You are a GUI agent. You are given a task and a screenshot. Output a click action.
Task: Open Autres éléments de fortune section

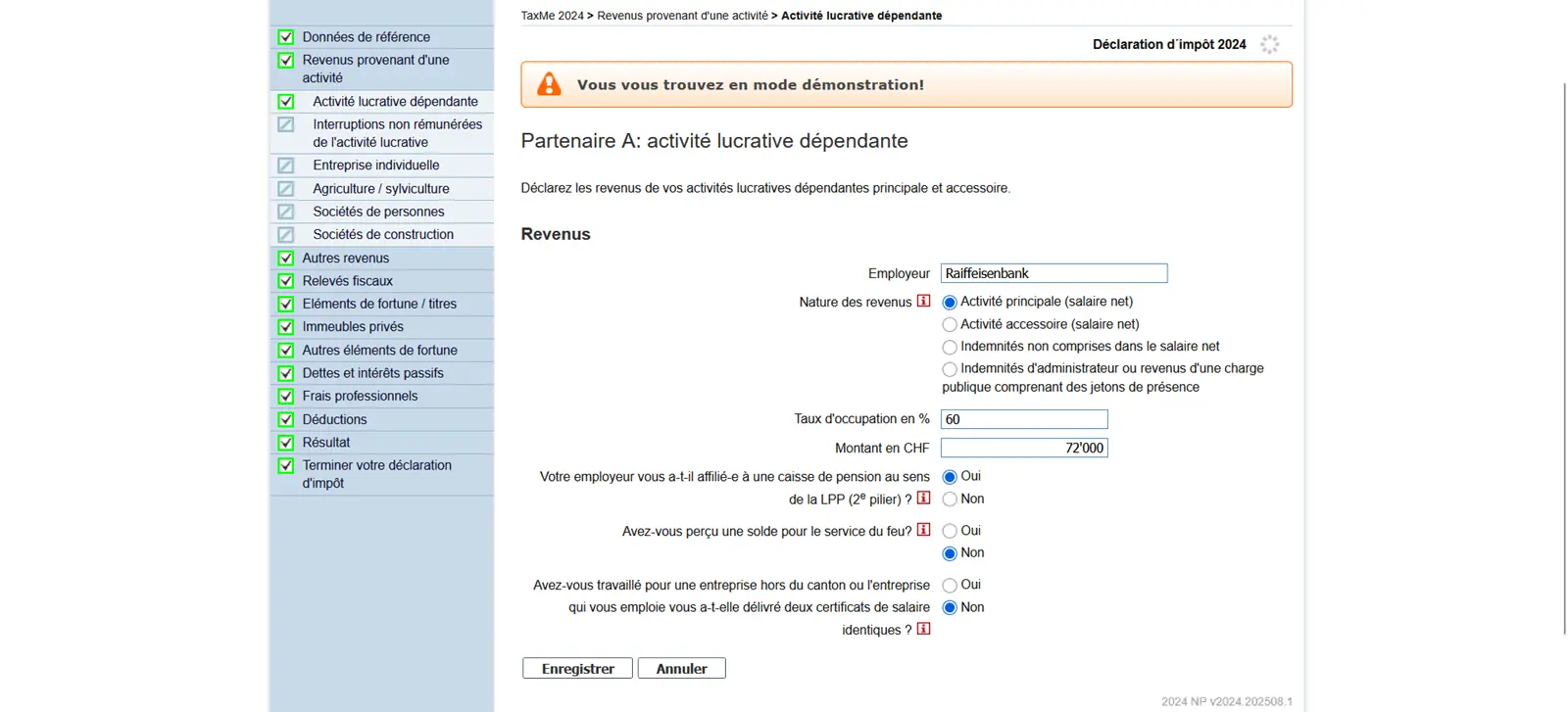click(379, 350)
